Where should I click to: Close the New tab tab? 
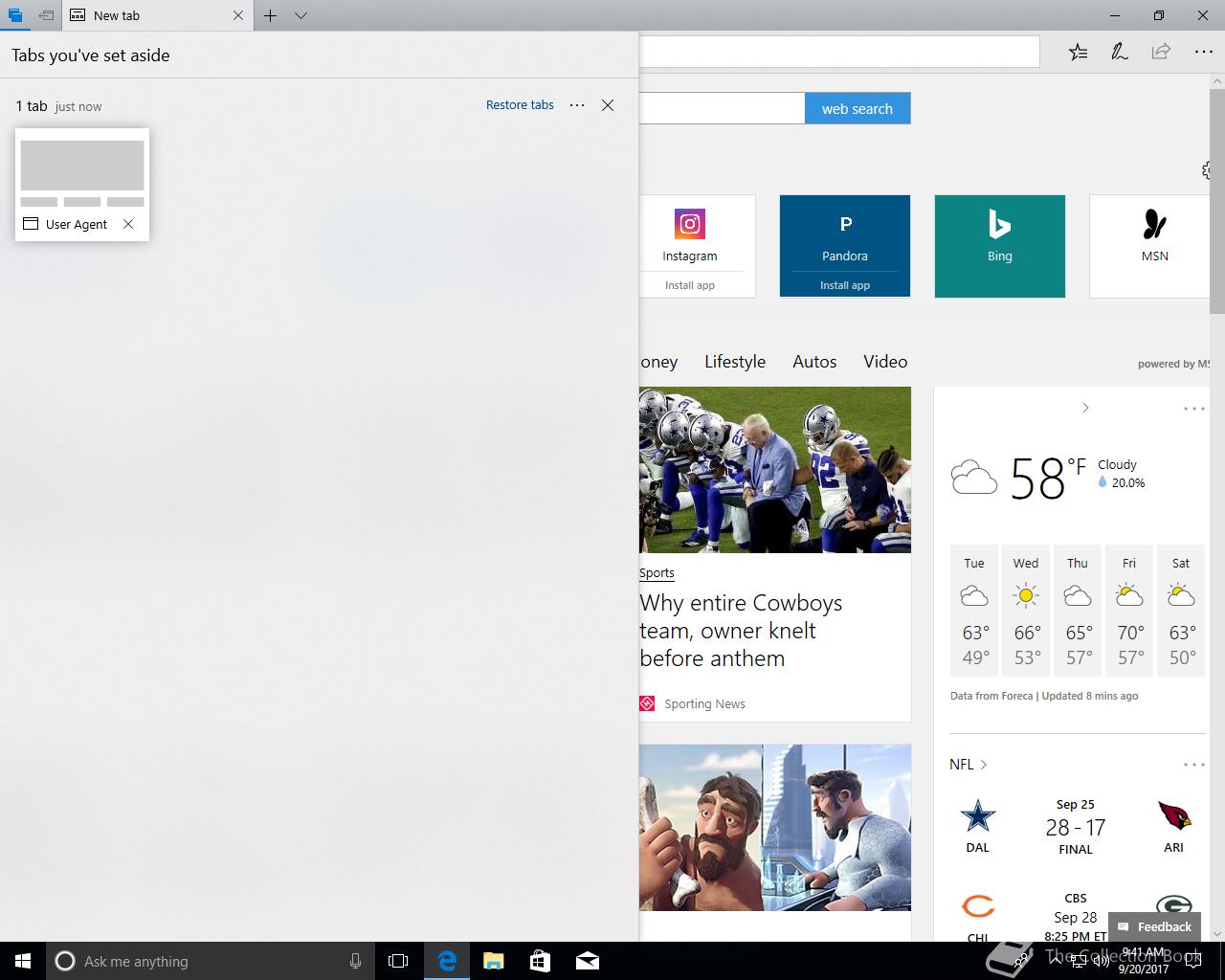238,15
